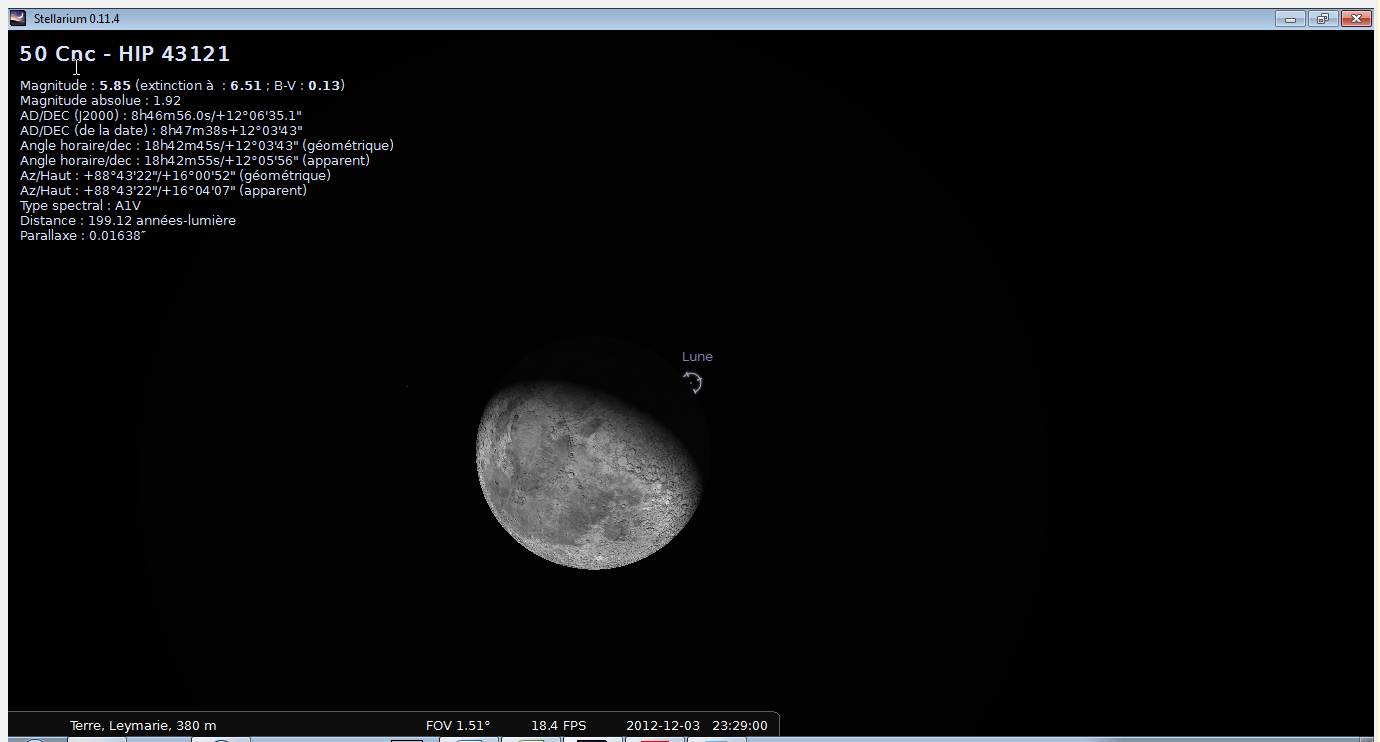This screenshot has width=1380, height=742.
Task: Click the Stellarium icon in the title bar
Action: pos(17,18)
